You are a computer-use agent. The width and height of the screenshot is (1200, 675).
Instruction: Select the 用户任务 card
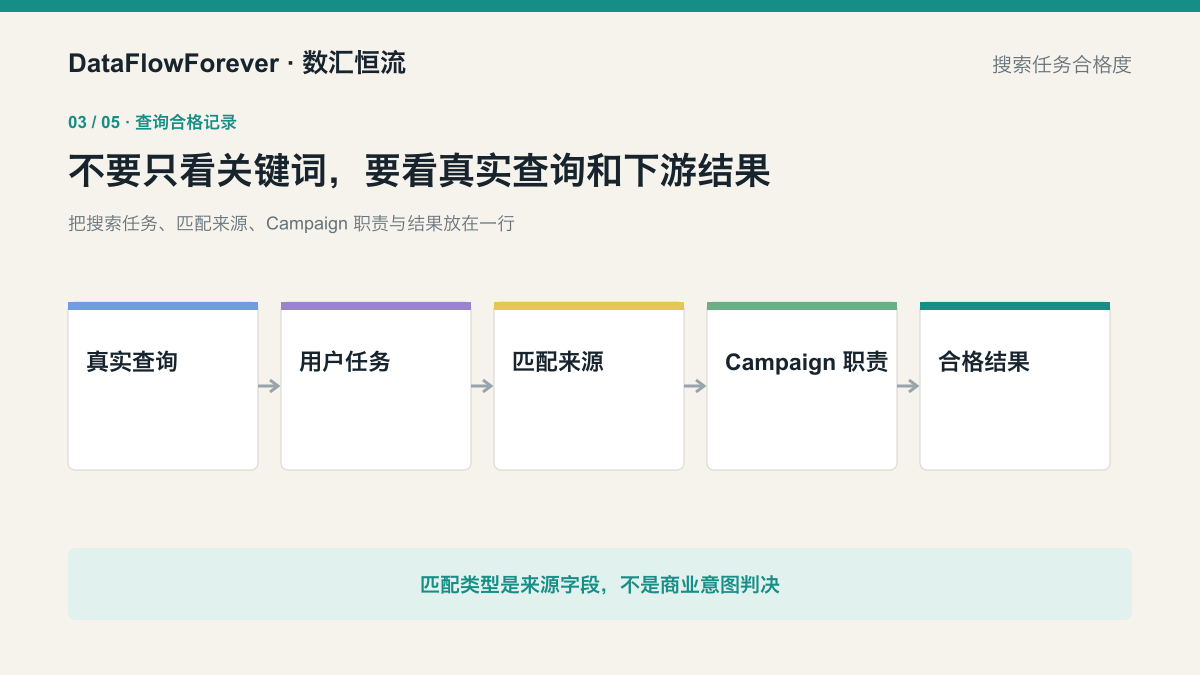(x=376, y=386)
